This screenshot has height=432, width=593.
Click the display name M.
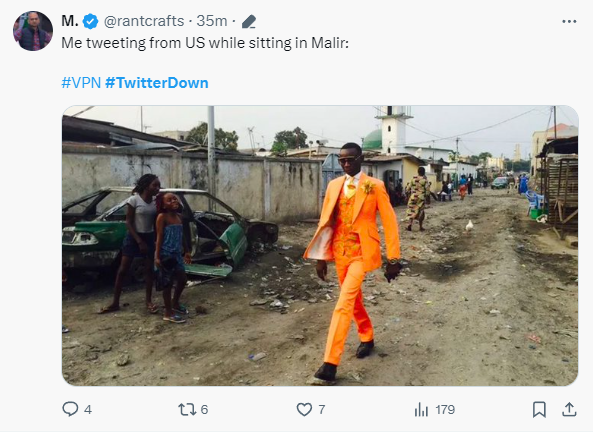click(70, 21)
